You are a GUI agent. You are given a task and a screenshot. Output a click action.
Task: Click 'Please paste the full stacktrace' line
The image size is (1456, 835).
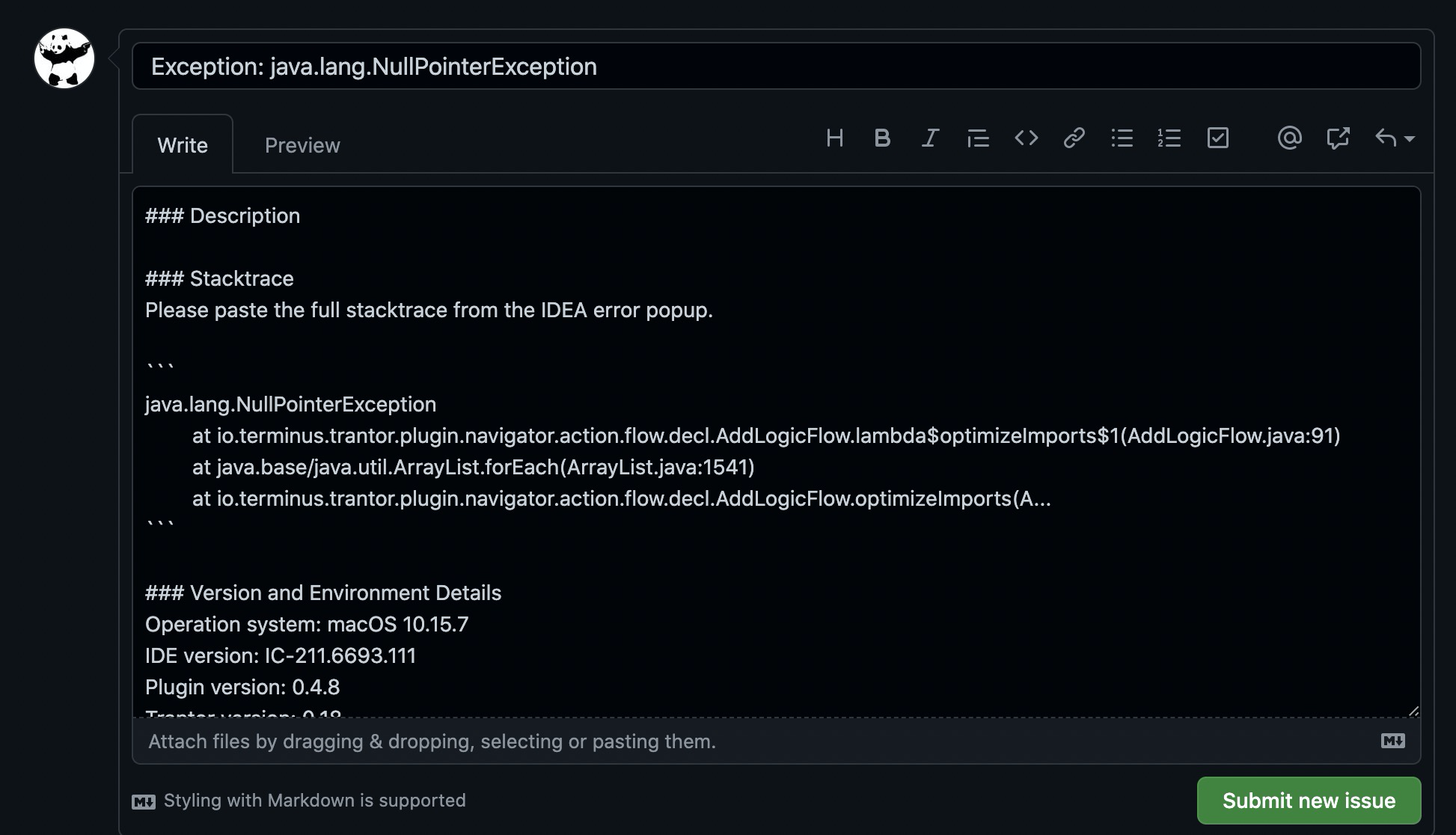(x=429, y=310)
